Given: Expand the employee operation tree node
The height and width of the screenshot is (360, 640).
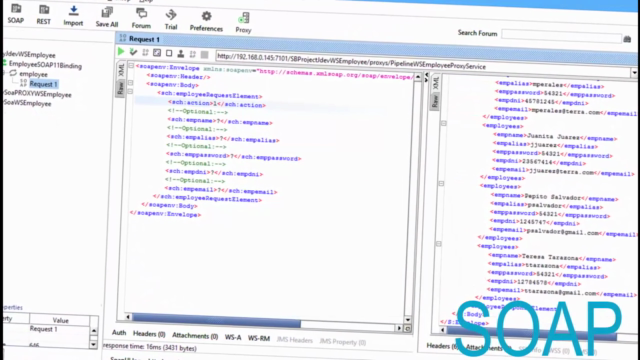Looking at the screenshot, I should (4, 73).
